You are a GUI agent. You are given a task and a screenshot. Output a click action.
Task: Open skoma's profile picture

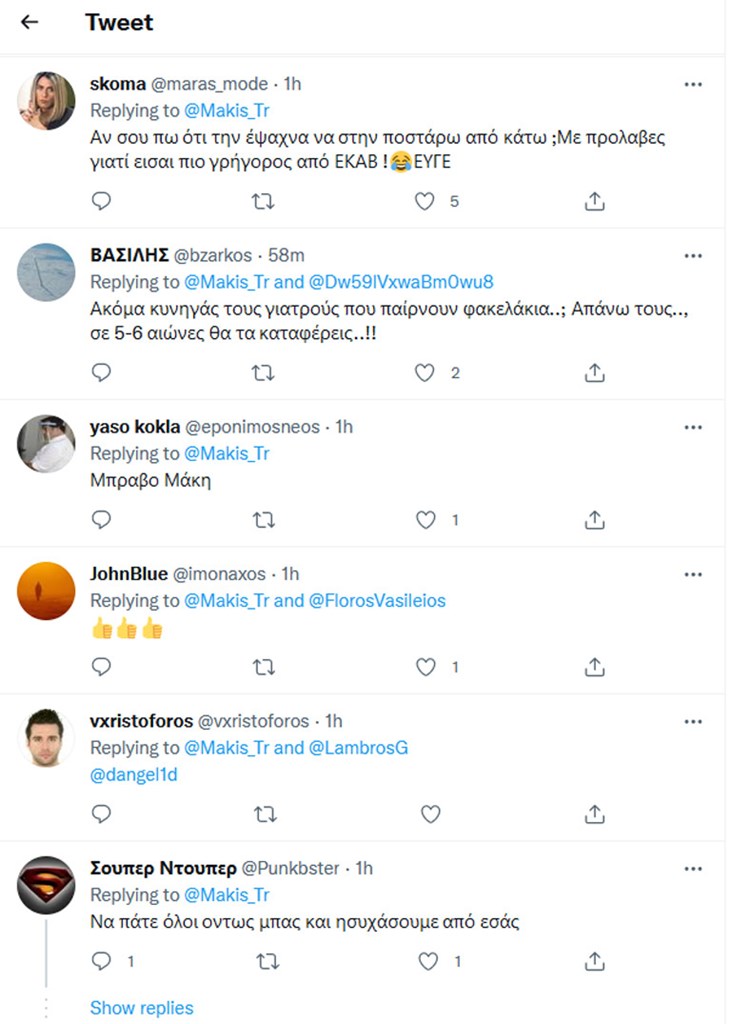47,101
